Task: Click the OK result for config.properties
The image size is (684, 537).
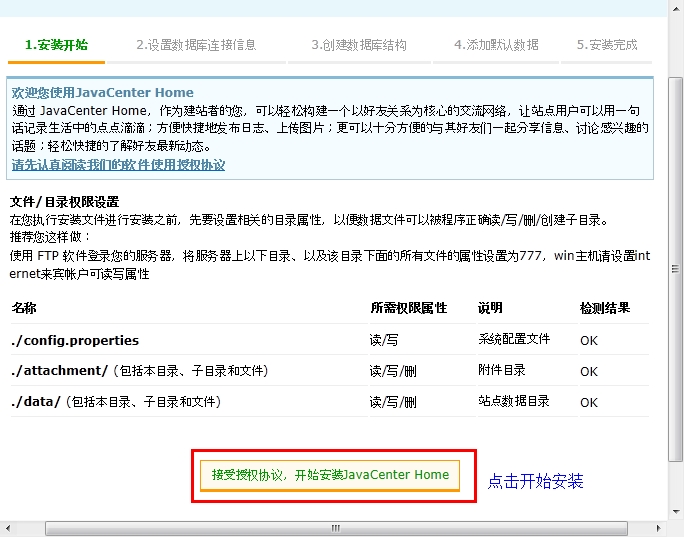Action: tap(589, 341)
